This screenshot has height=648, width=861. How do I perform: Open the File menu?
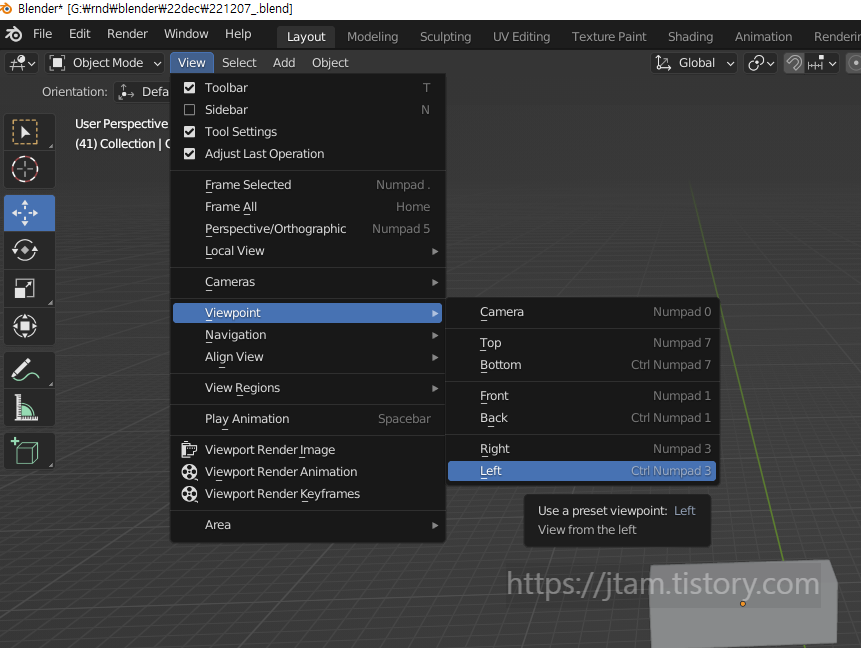tap(42, 34)
